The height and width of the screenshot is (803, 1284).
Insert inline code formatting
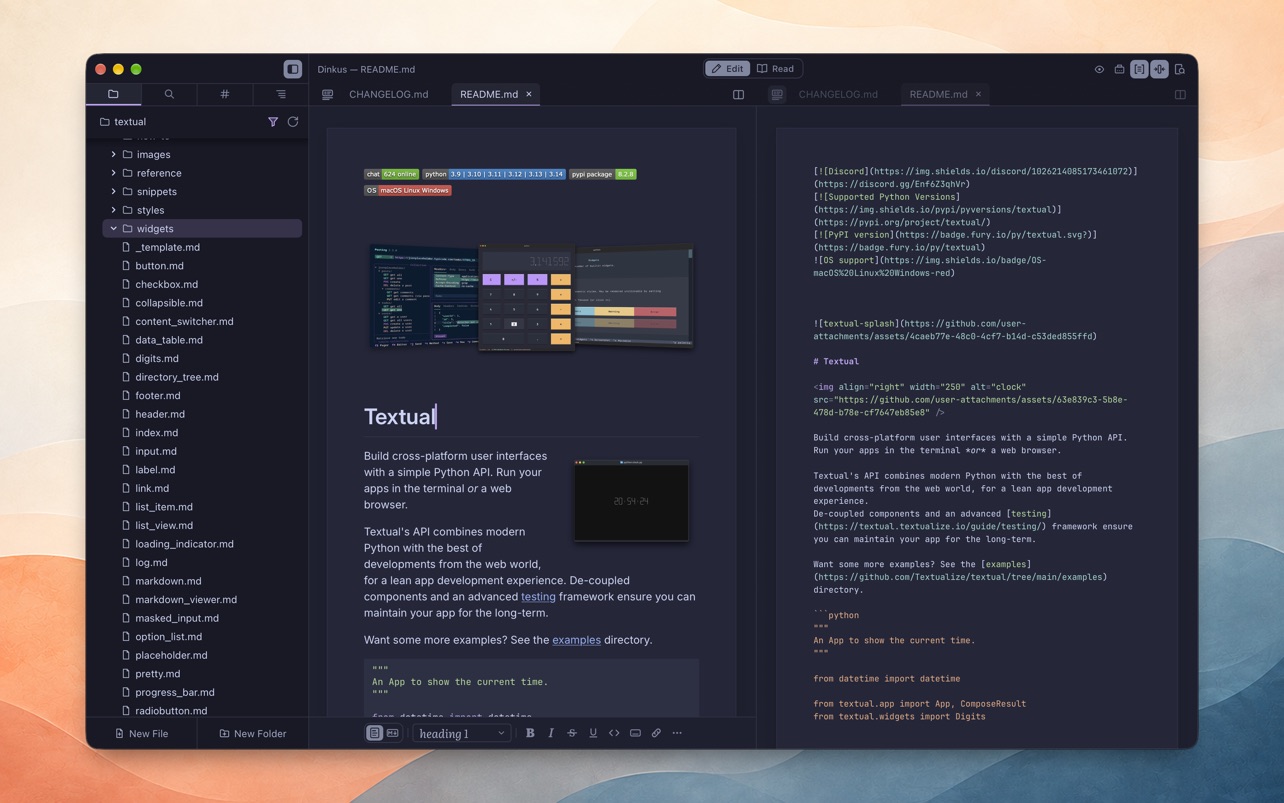pyautogui.click(x=614, y=733)
